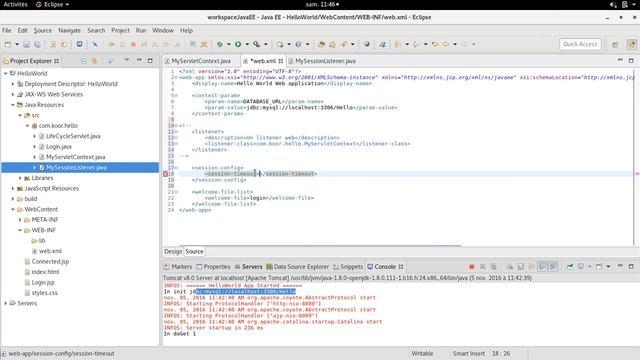Screen dimensions: 640x360
Task: Click Open Perspective icon near Quick Access
Action: point(615,44)
